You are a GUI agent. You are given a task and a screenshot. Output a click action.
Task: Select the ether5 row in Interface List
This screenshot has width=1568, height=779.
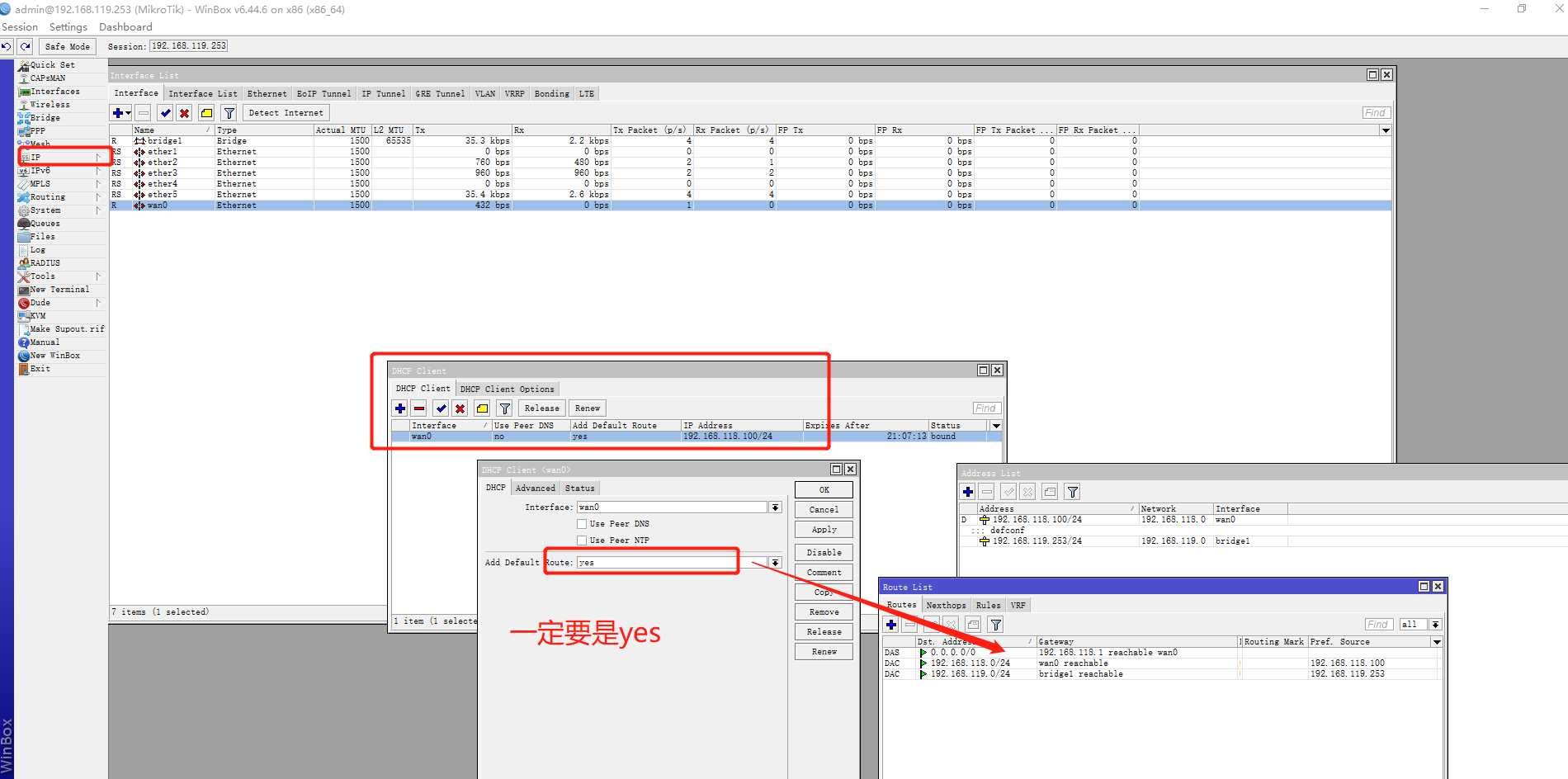click(749, 195)
